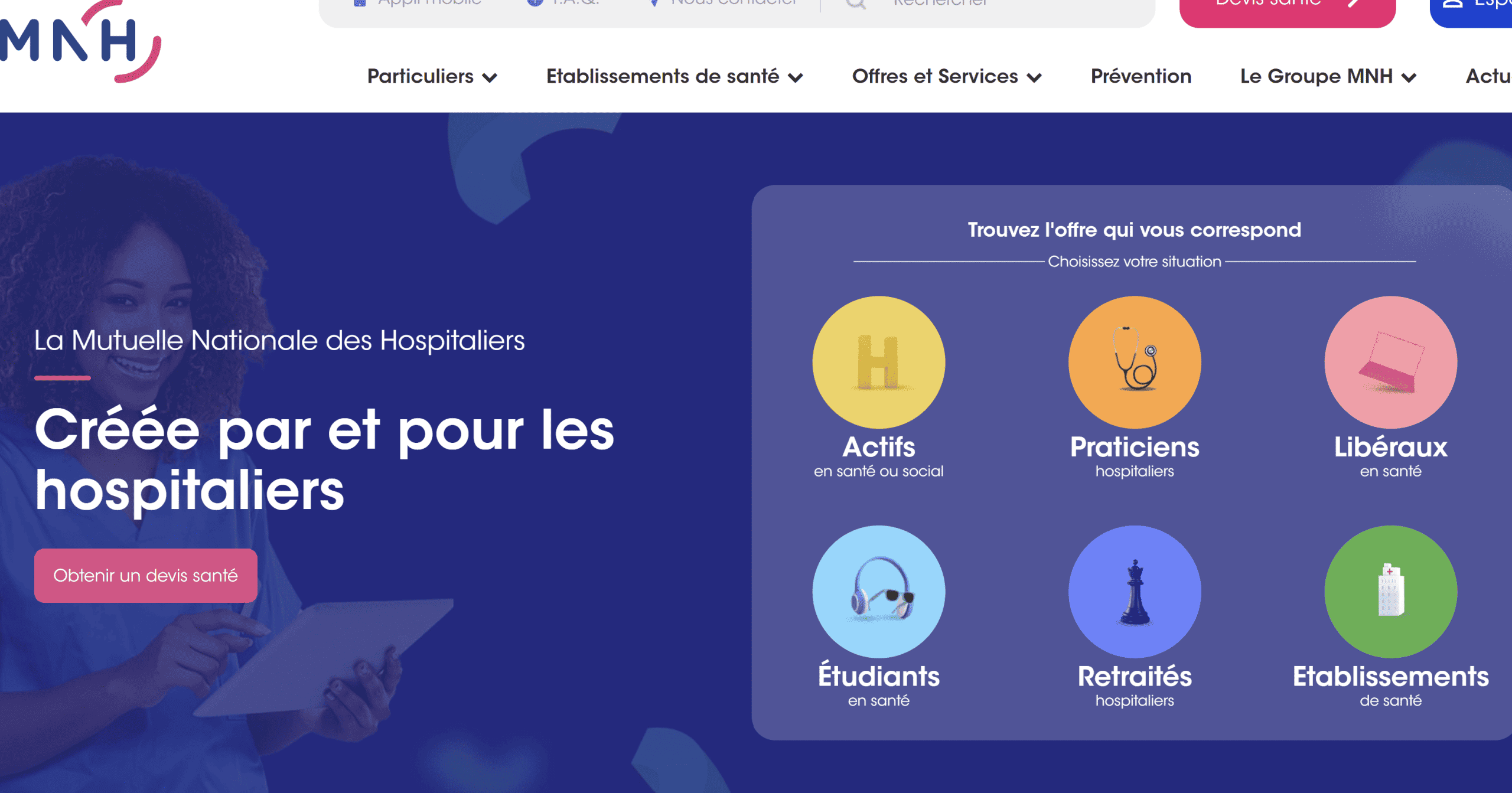Open Etablissements de santé offer link
Viewport: 1512px width, 793px height.
pyautogui.click(x=1390, y=685)
